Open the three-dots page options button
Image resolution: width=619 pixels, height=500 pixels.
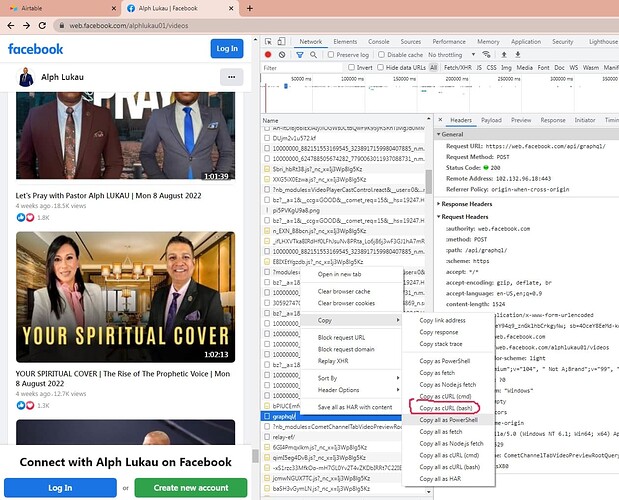[x=232, y=77]
